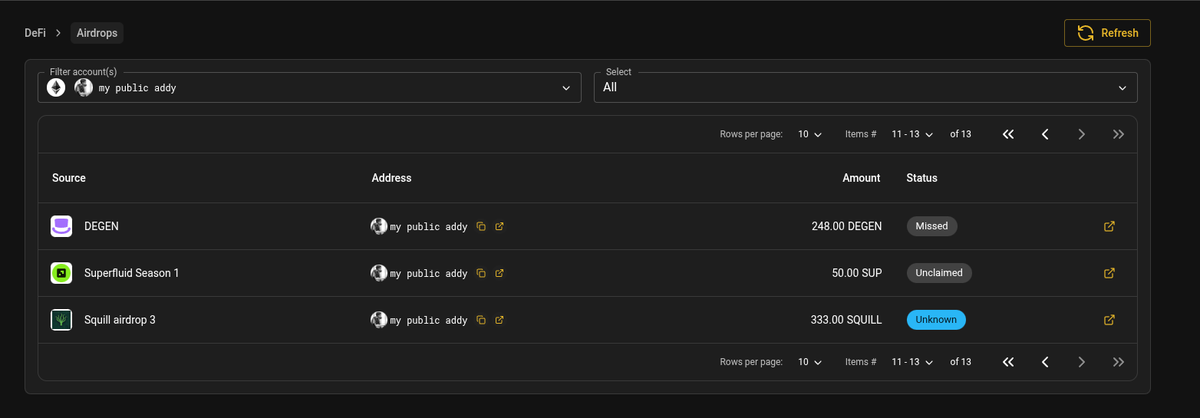
Task: Go to previous page using bottom pagination
Action: [1045, 362]
